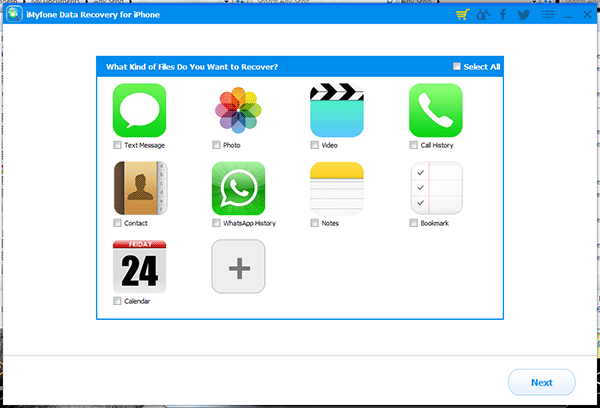The width and height of the screenshot is (600, 408).
Task: Select the Photo flower icon
Action: (238, 110)
